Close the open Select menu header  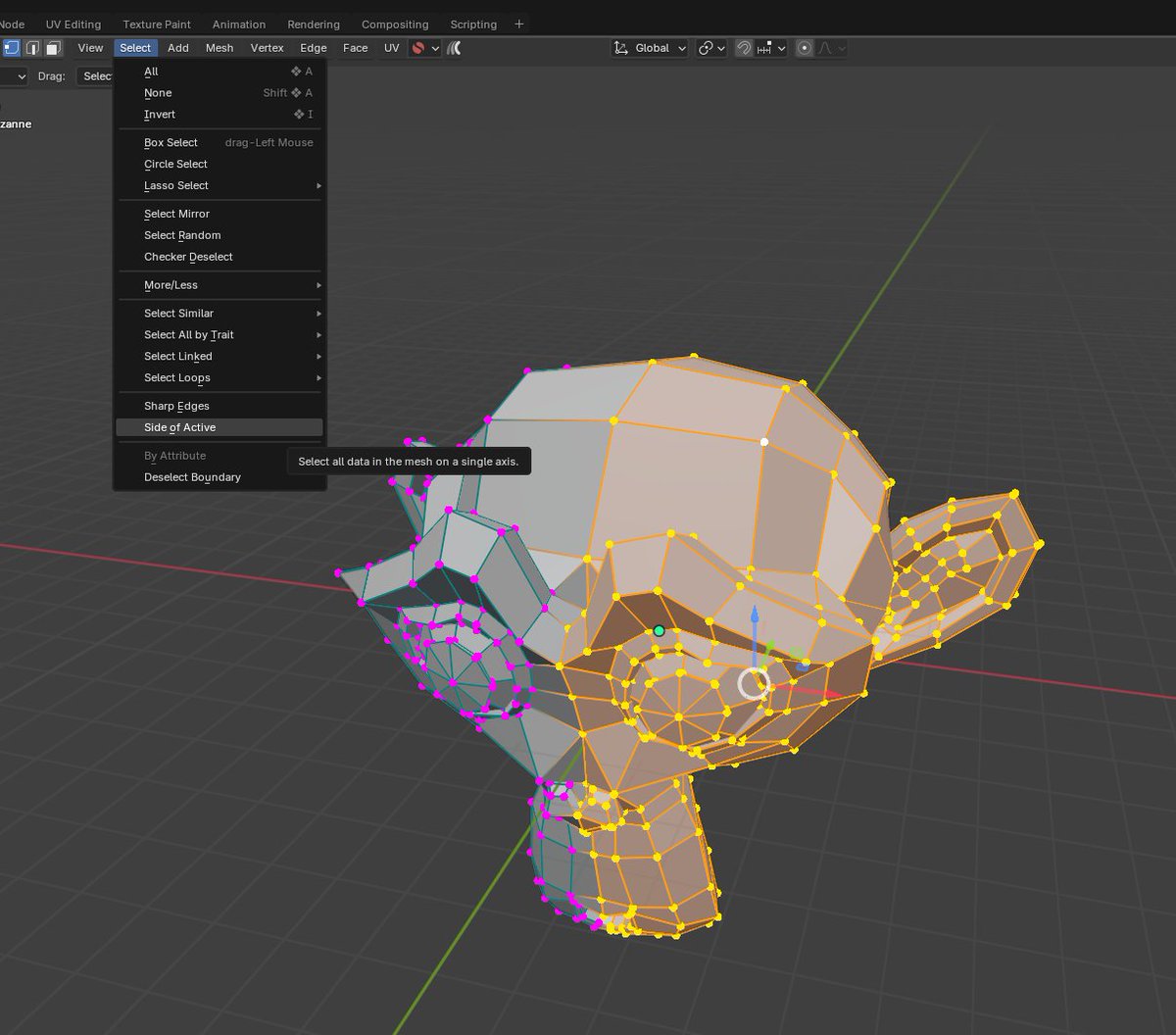tap(135, 48)
